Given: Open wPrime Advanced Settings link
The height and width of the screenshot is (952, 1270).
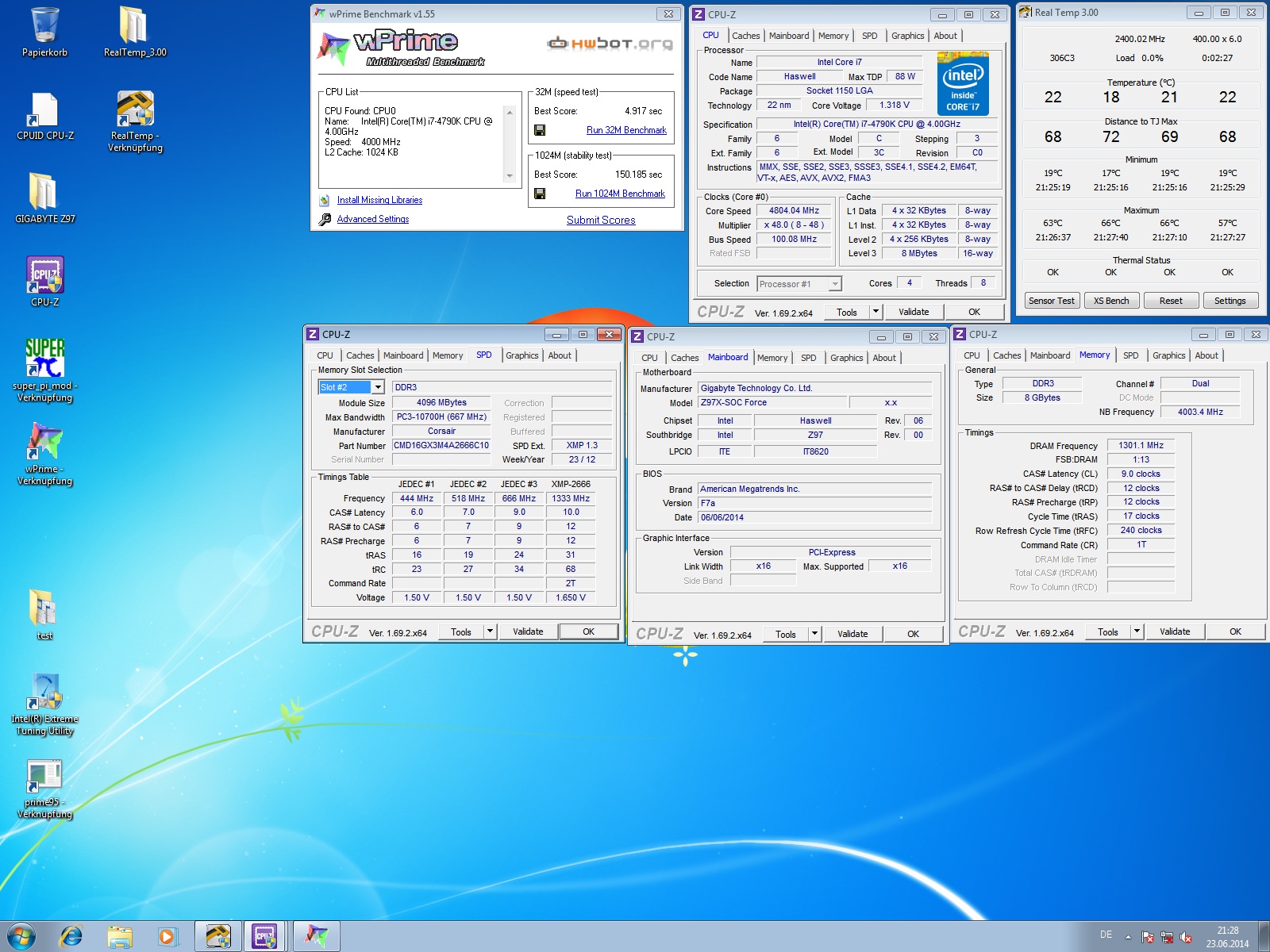Looking at the screenshot, I should [372, 219].
